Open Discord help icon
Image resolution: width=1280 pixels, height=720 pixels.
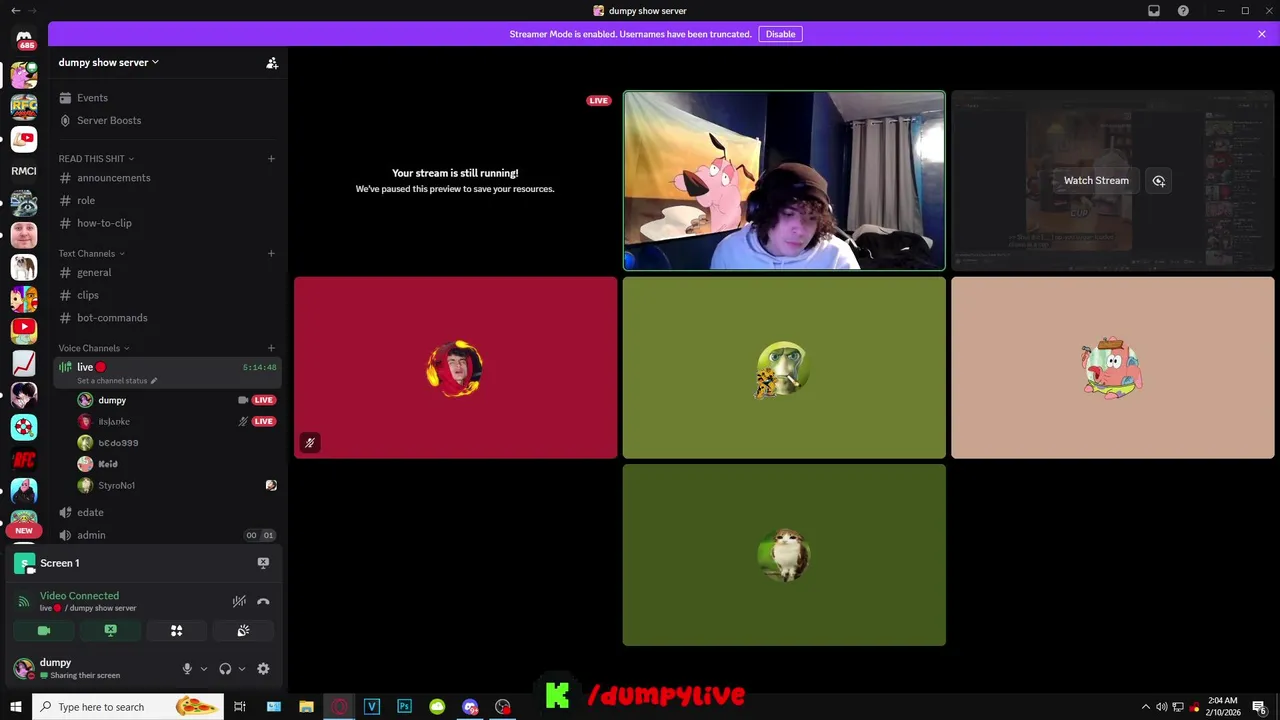[x=1184, y=11]
